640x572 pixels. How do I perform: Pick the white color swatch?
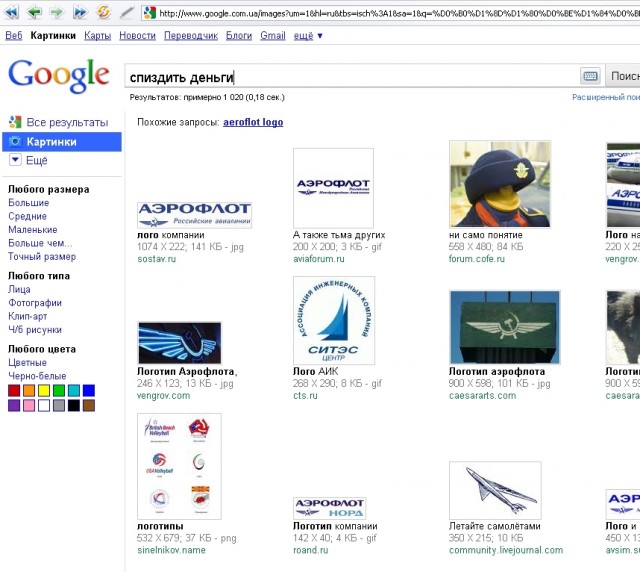coord(44,405)
